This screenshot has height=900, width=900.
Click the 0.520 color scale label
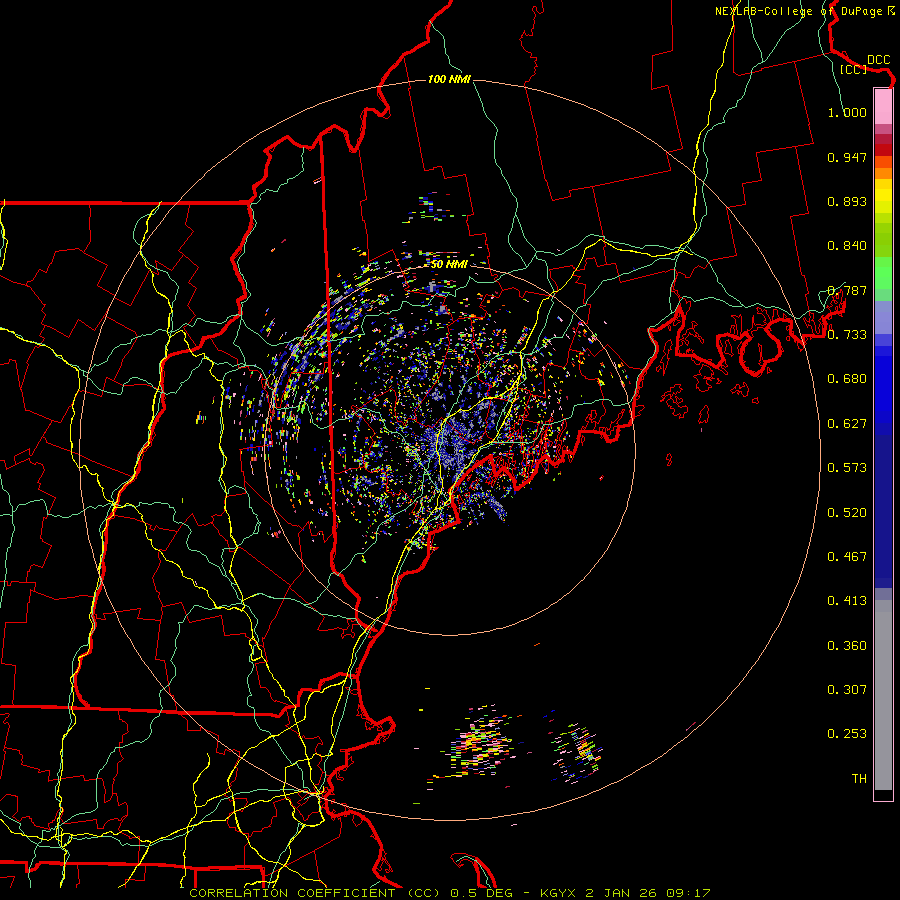847,513
